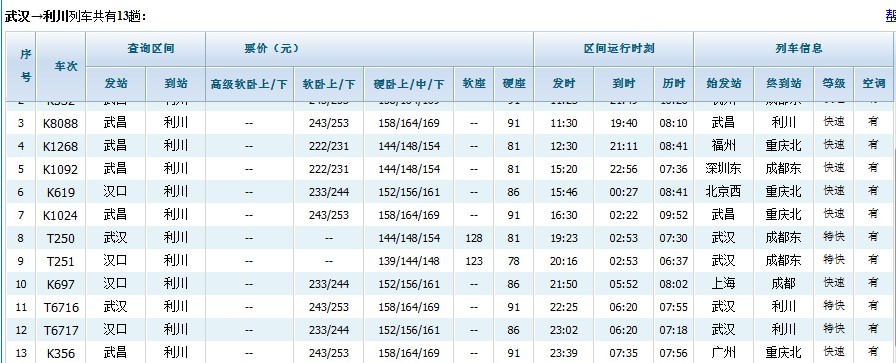The image size is (896, 363).
Task: Select duration 07:36 of K1092
Action: [674, 169]
